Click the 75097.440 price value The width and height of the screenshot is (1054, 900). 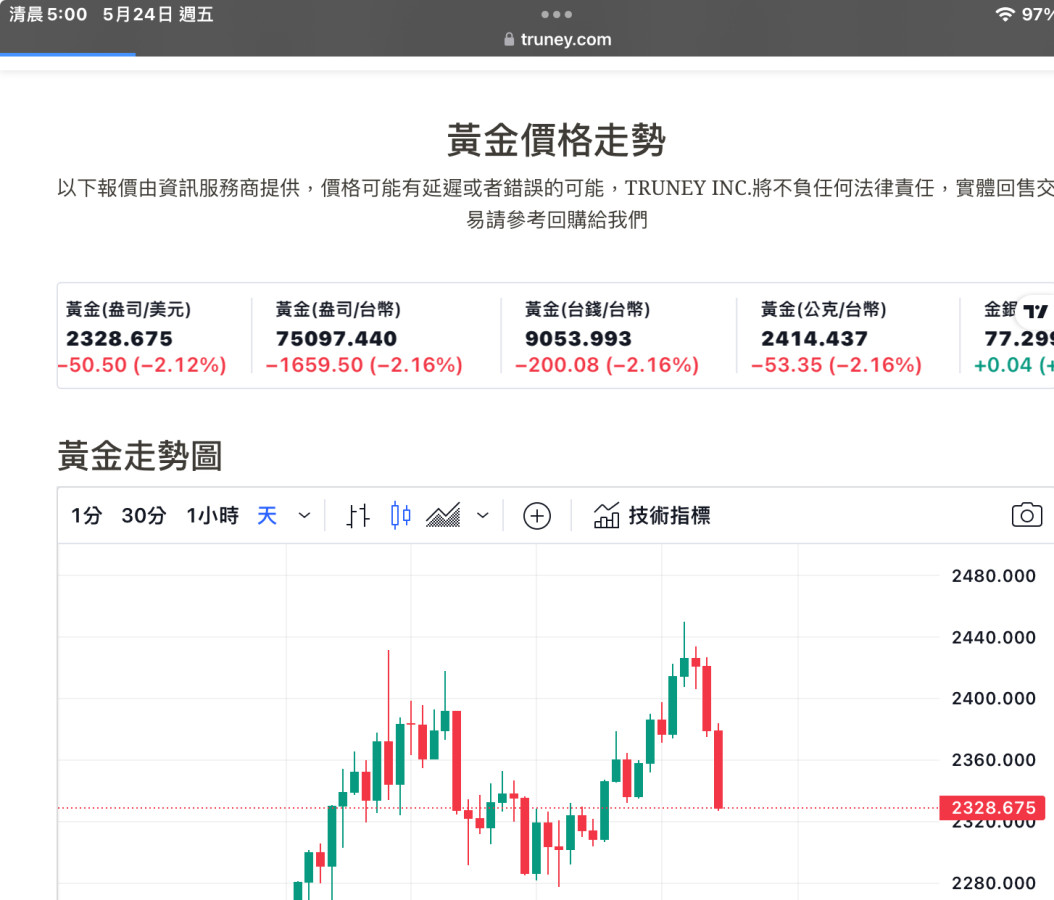(x=336, y=338)
